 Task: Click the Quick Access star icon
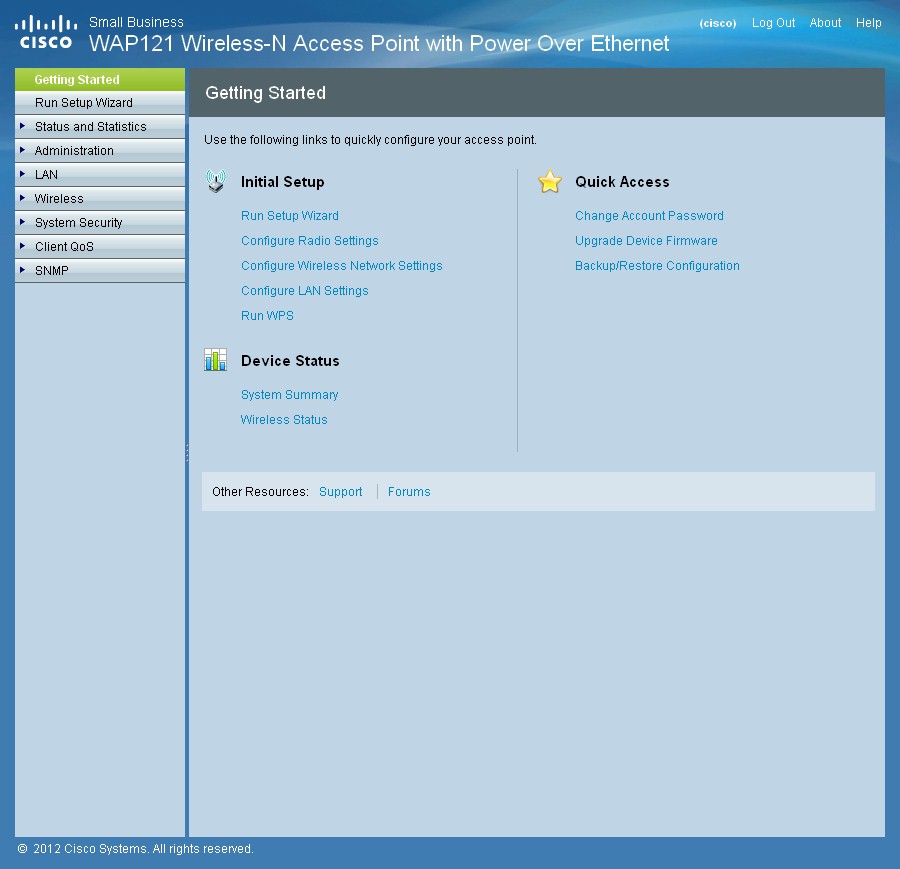[550, 181]
